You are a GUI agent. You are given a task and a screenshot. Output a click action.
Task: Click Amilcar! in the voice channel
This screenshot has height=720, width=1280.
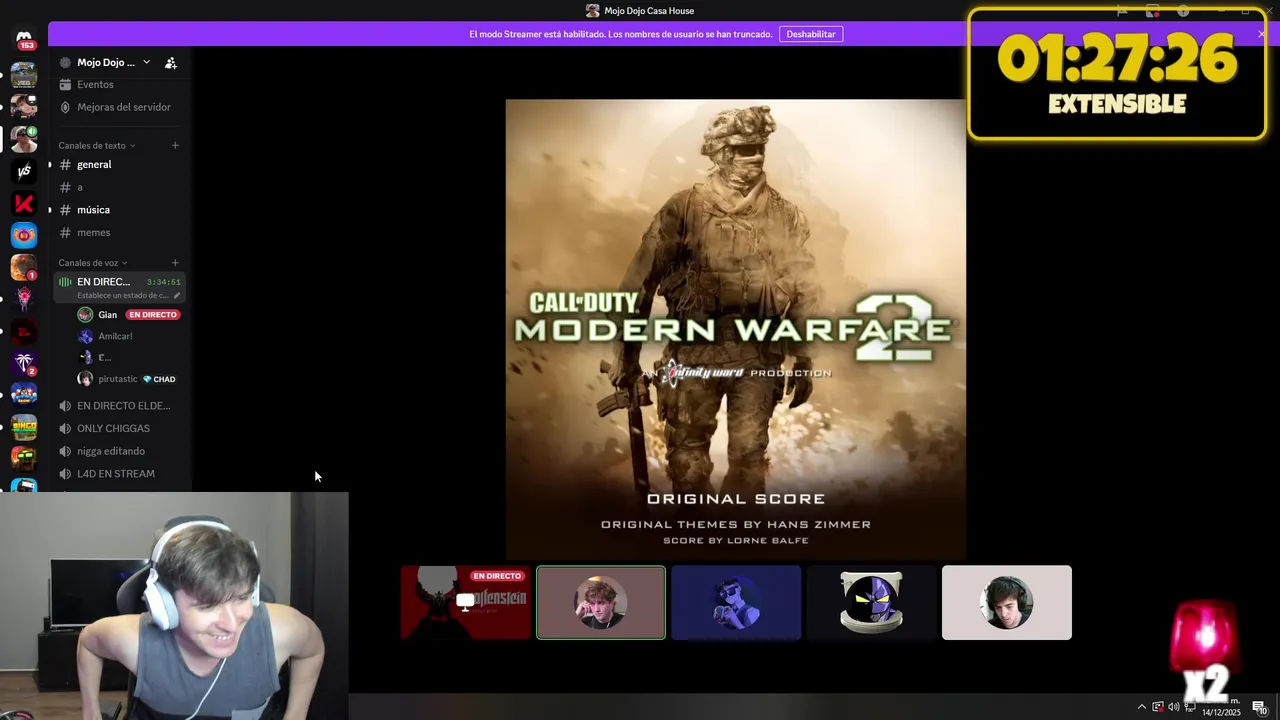(116, 336)
